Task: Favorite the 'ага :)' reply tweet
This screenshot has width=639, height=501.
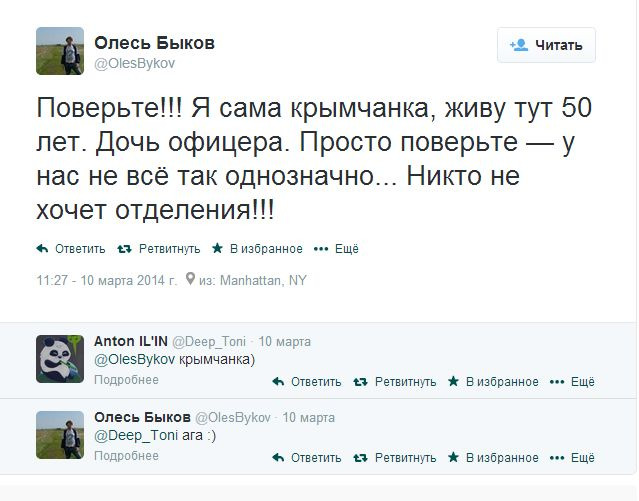Action: coord(453,458)
